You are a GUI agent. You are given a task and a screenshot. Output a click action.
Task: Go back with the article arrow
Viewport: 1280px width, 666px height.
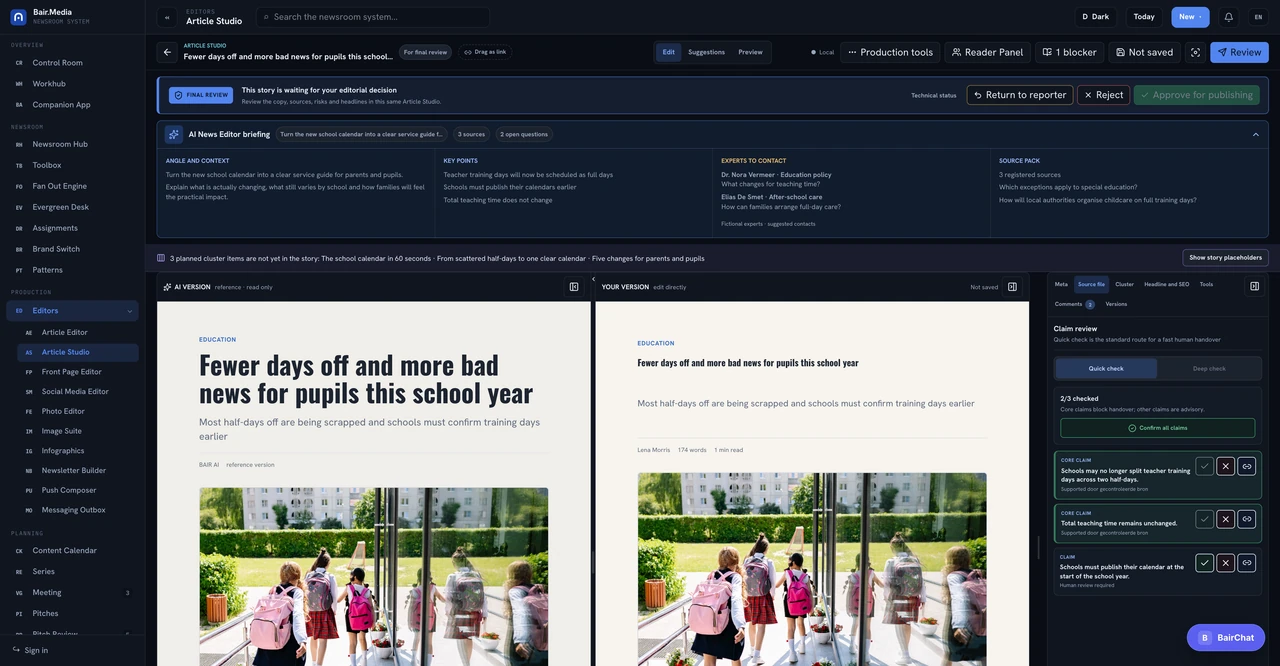coord(167,52)
